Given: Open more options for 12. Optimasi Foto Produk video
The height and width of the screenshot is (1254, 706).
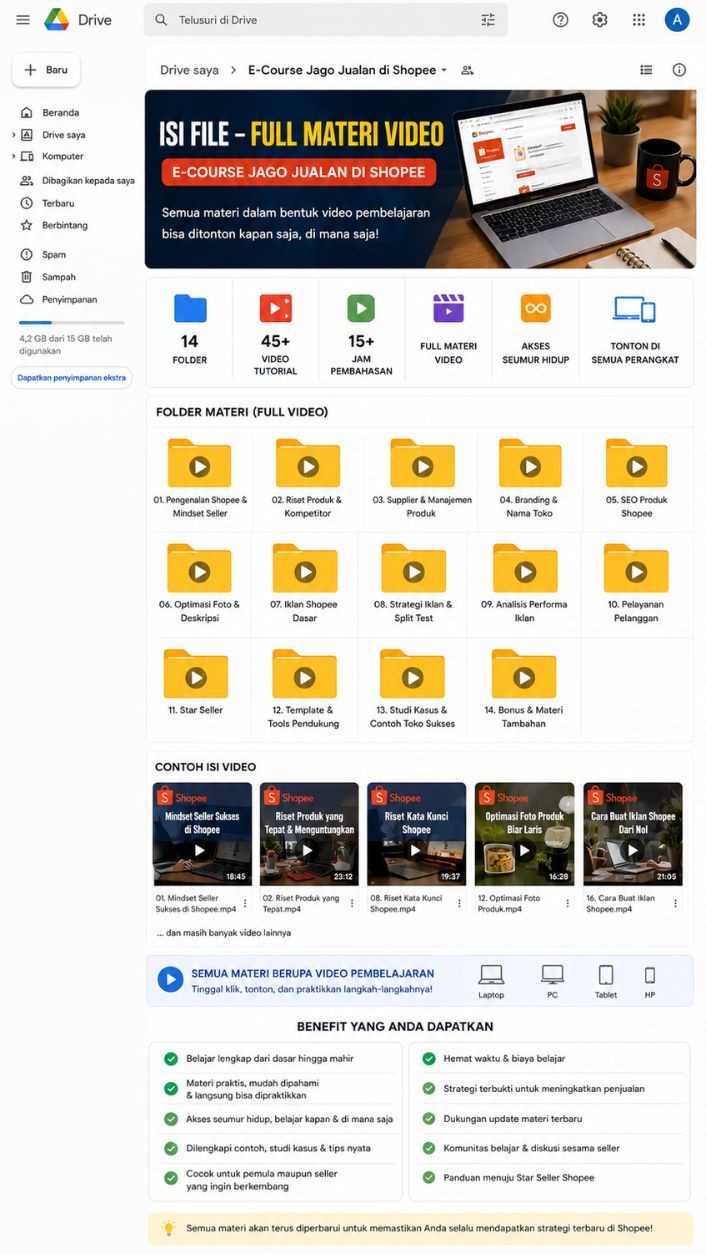Looking at the screenshot, I should pyautogui.click(x=567, y=903).
